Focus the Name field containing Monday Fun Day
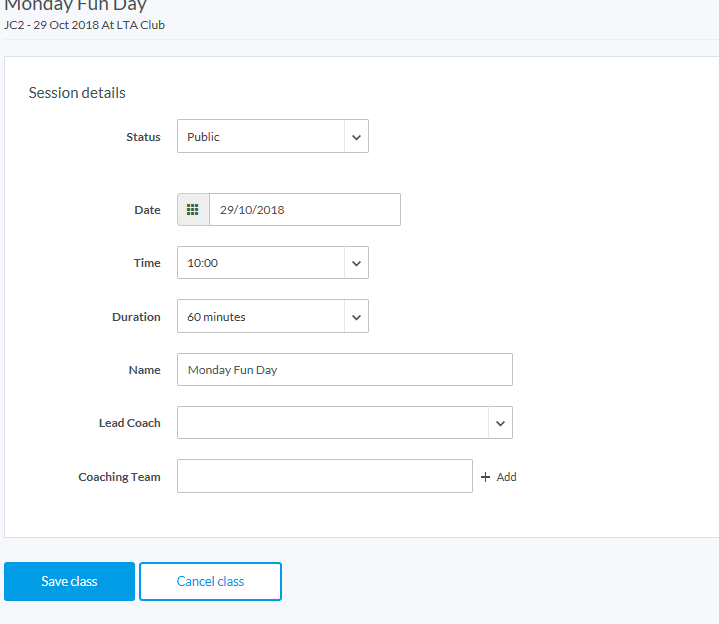Viewport: 719px width, 624px height. [344, 370]
